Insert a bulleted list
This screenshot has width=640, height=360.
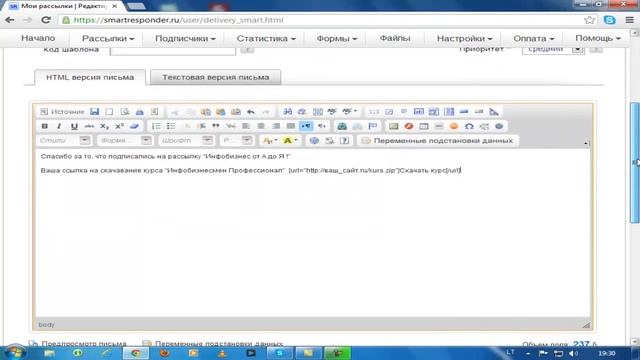(171, 126)
